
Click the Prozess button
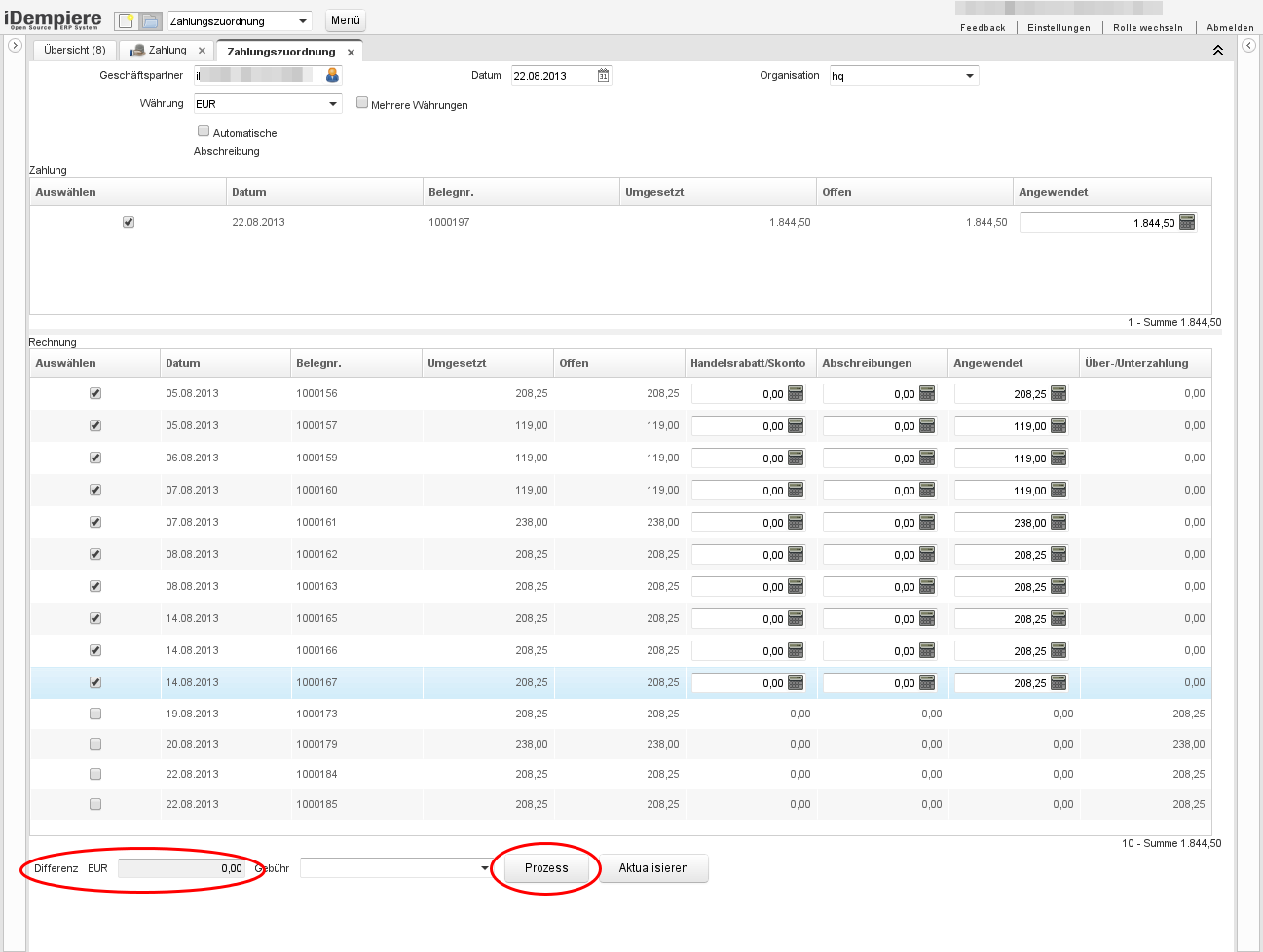[x=546, y=868]
